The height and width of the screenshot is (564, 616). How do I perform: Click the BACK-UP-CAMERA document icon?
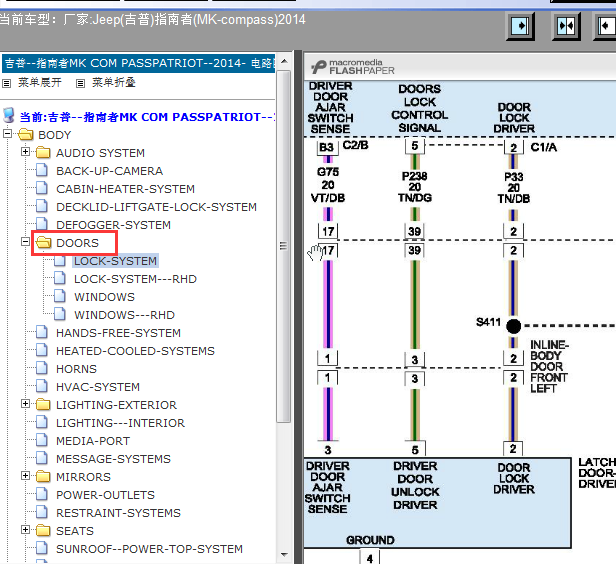click(42, 170)
